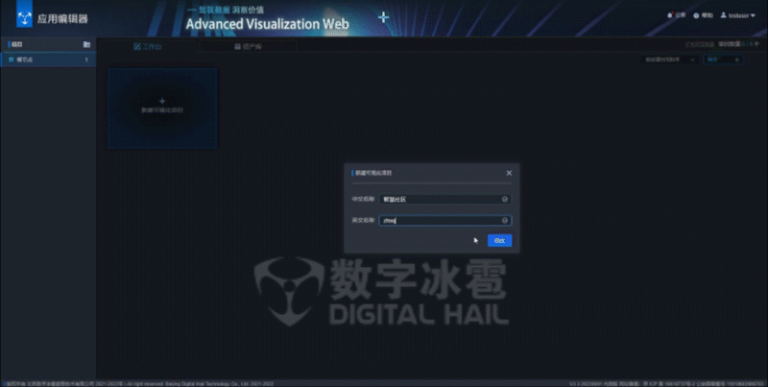Switch to the asset library tab
The image size is (769, 387).
248,47
